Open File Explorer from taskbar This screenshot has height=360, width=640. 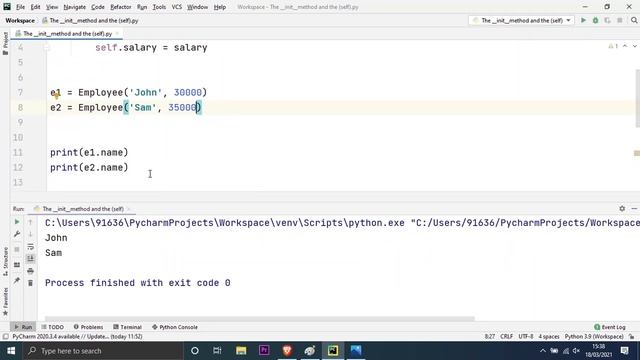pyautogui.click(x=241, y=351)
